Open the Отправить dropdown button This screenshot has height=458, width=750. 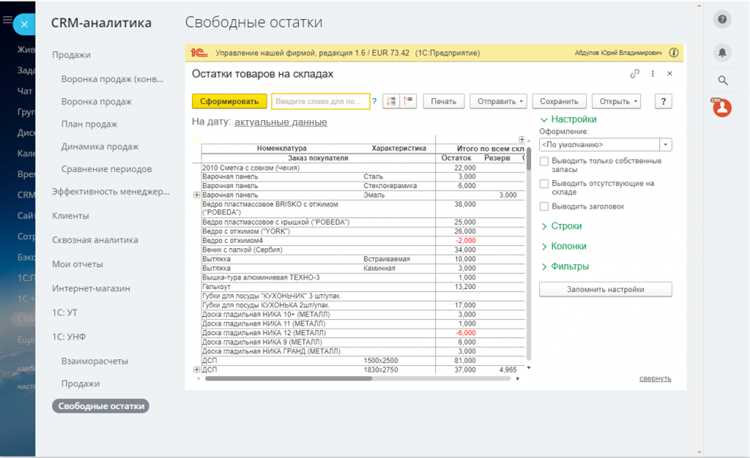coord(498,101)
